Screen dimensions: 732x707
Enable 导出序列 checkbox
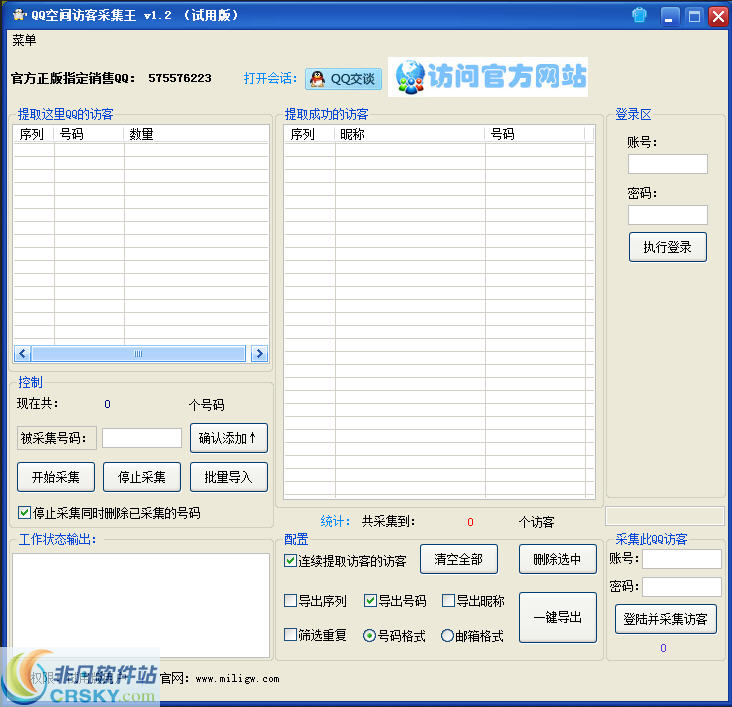pos(290,601)
